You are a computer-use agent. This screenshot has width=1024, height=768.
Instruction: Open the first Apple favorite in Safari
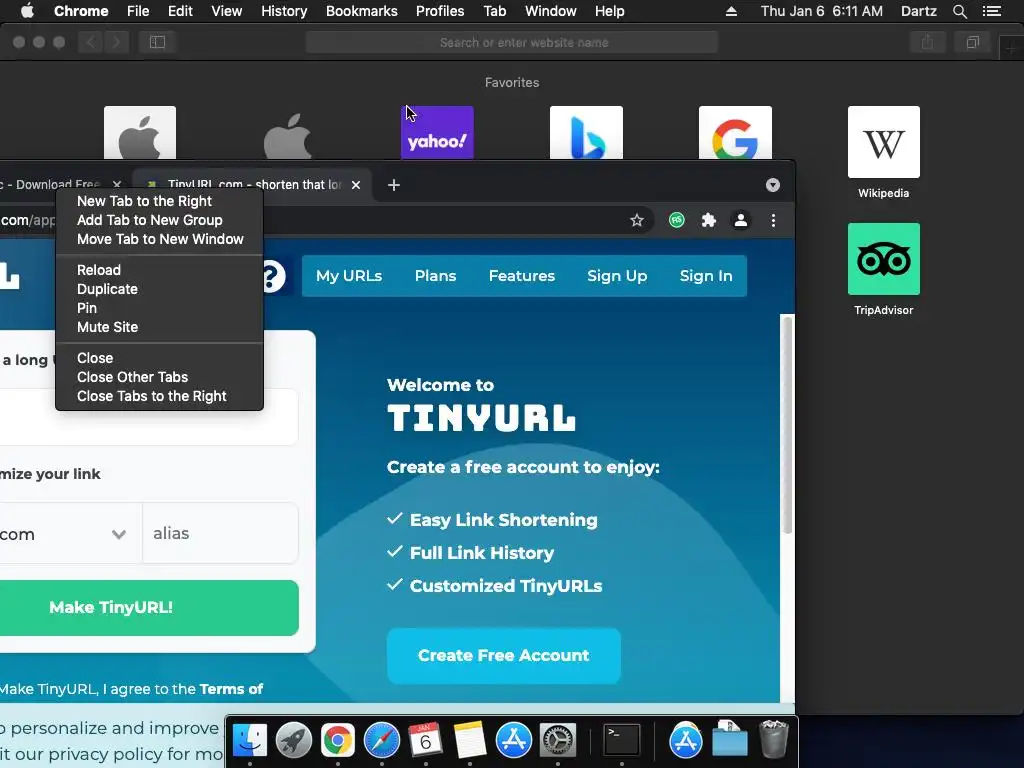pyautogui.click(x=140, y=133)
